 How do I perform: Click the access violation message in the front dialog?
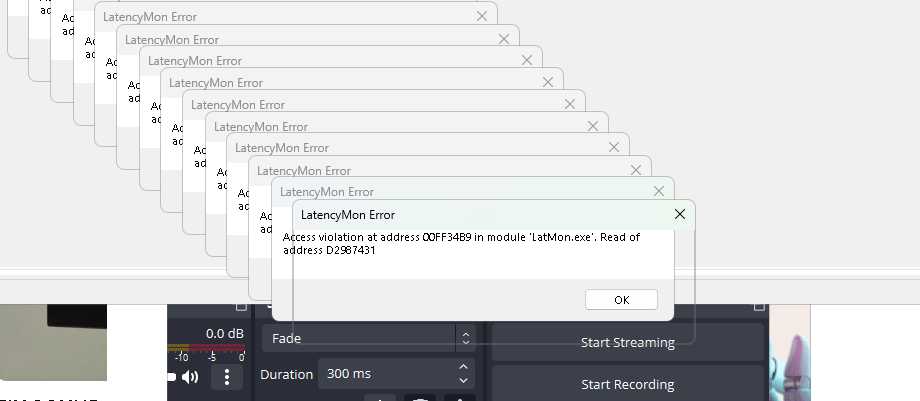(x=461, y=244)
